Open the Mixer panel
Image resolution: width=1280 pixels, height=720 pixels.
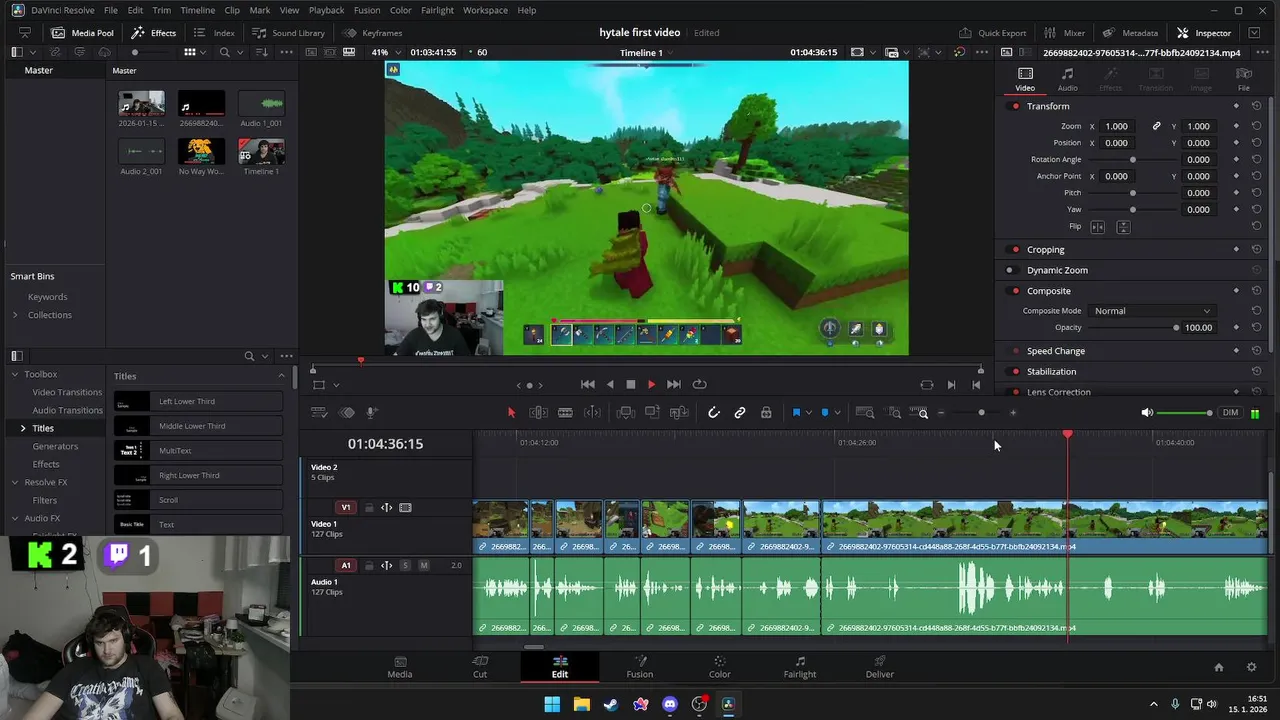[1065, 33]
